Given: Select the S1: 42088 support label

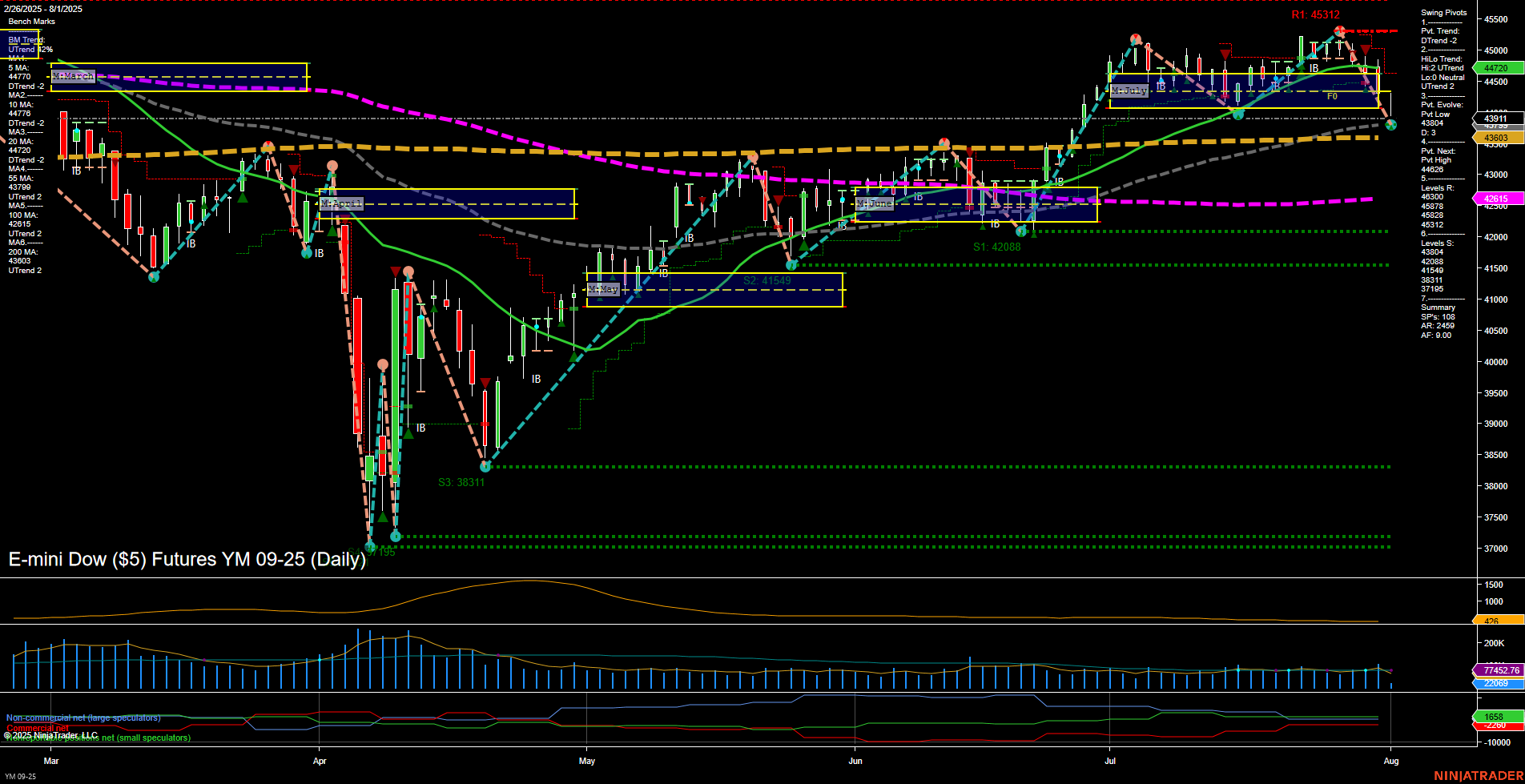Looking at the screenshot, I should tap(997, 247).
